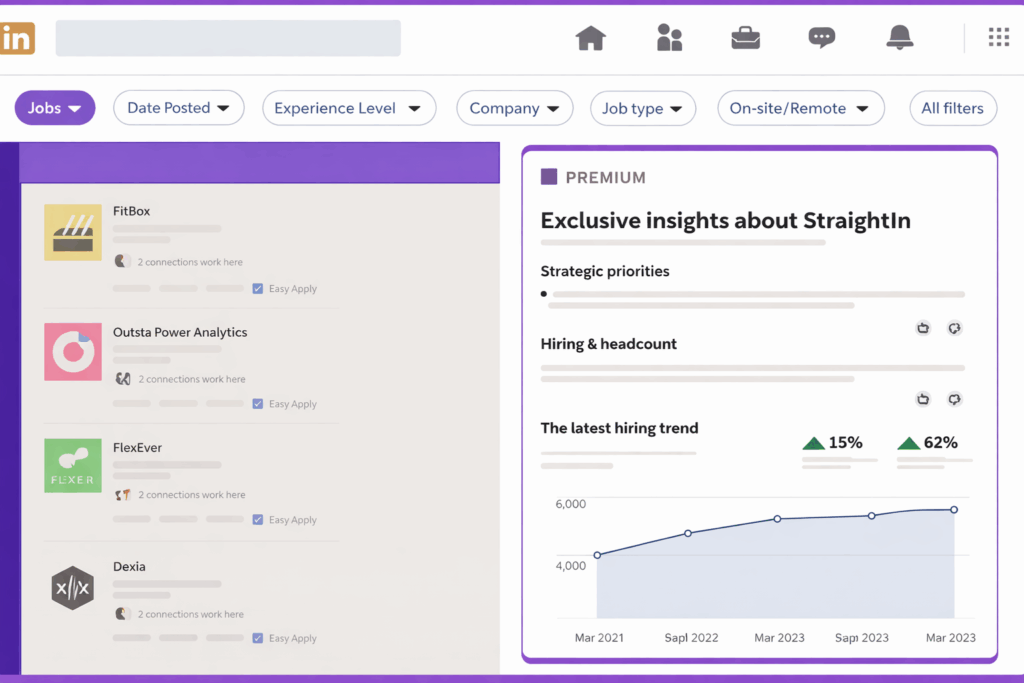Toggle Easy Apply checkbox for FlexEver
Image resolution: width=1024 pixels, height=683 pixels.
click(258, 520)
